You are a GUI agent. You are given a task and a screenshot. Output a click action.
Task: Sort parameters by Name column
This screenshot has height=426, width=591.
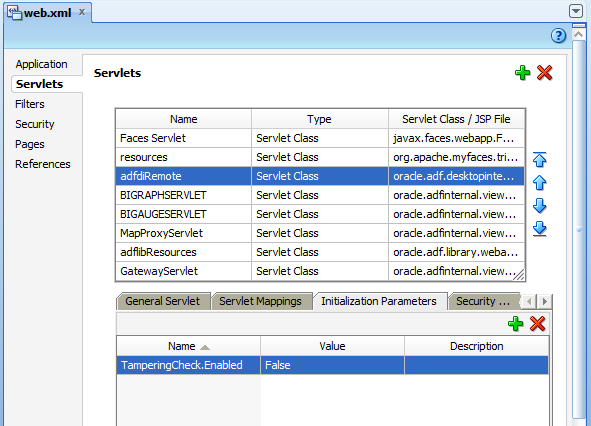(188, 346)
